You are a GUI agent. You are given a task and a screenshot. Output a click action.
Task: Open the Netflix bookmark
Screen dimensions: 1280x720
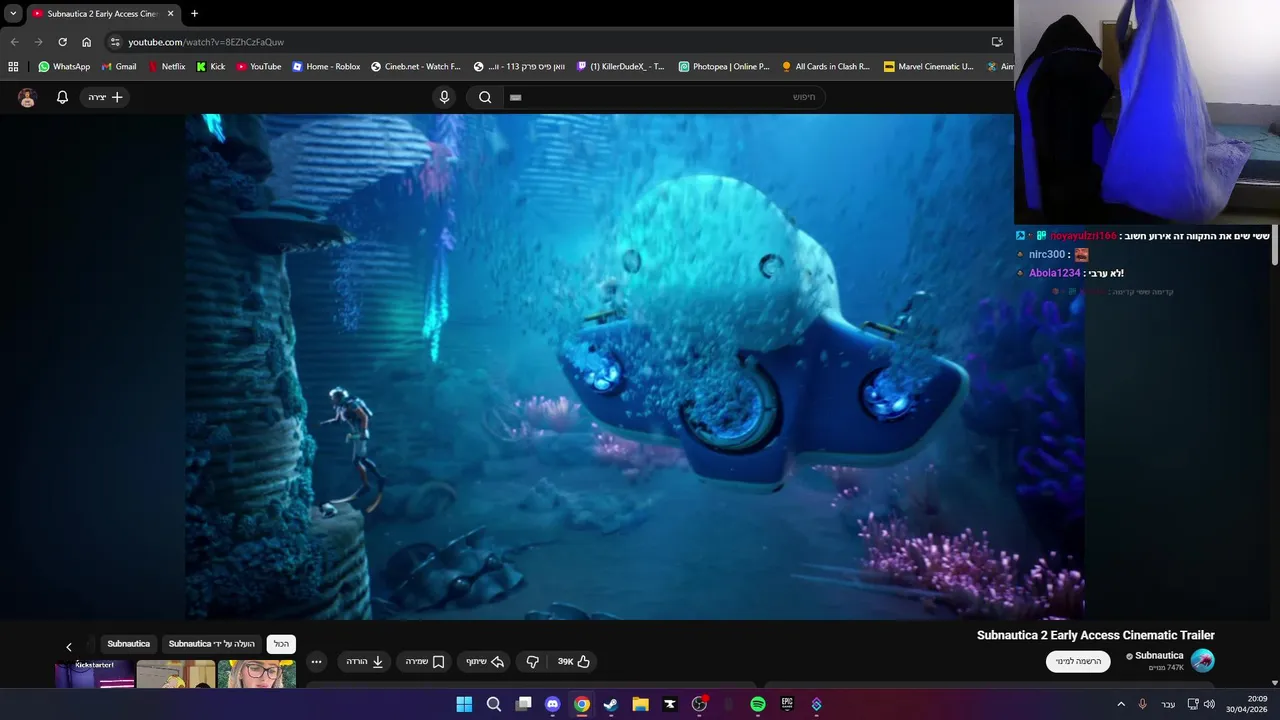[166, 67]
